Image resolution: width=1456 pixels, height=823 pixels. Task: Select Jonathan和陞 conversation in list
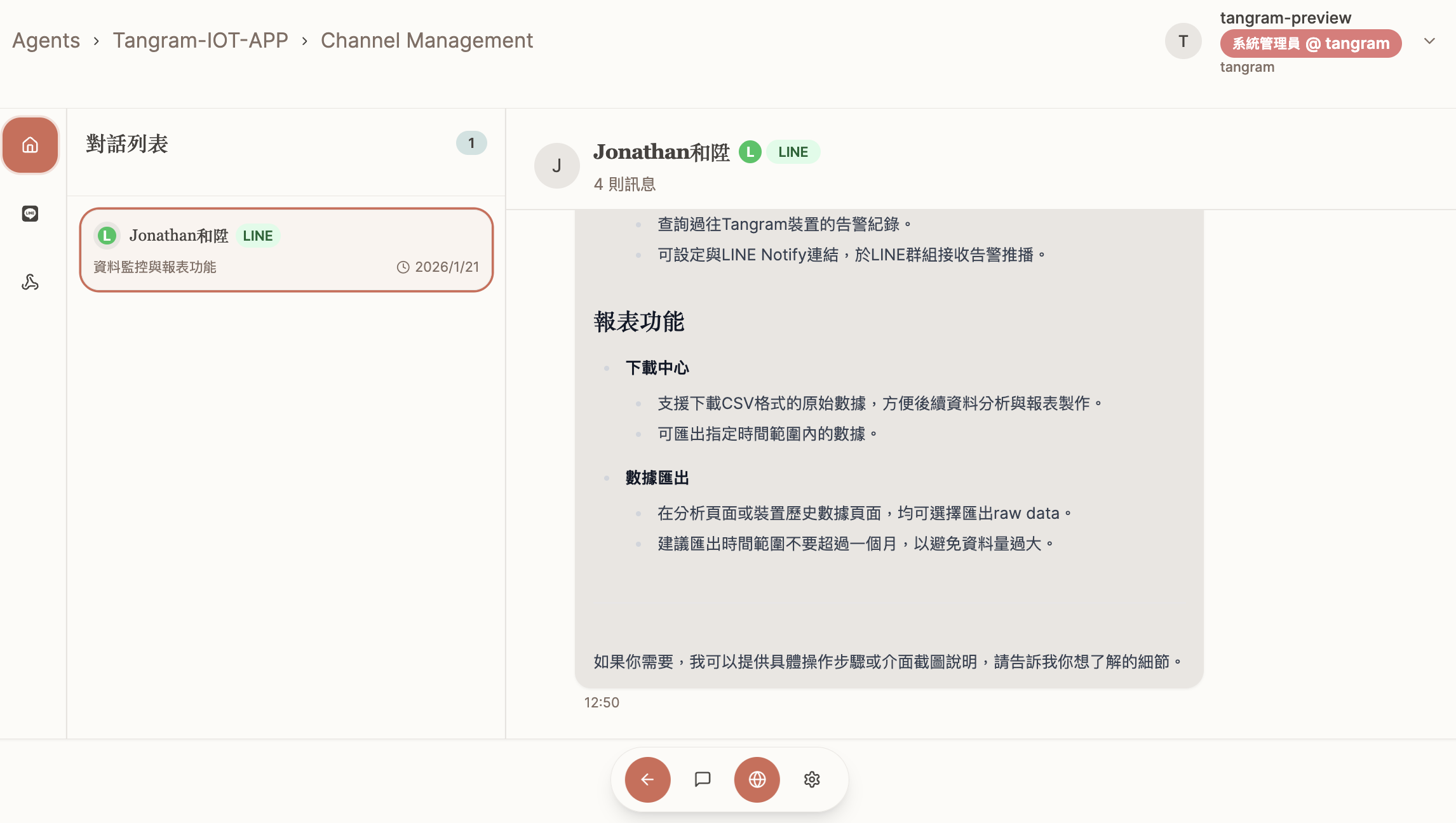pyautogui.click(x=286, y=250)
